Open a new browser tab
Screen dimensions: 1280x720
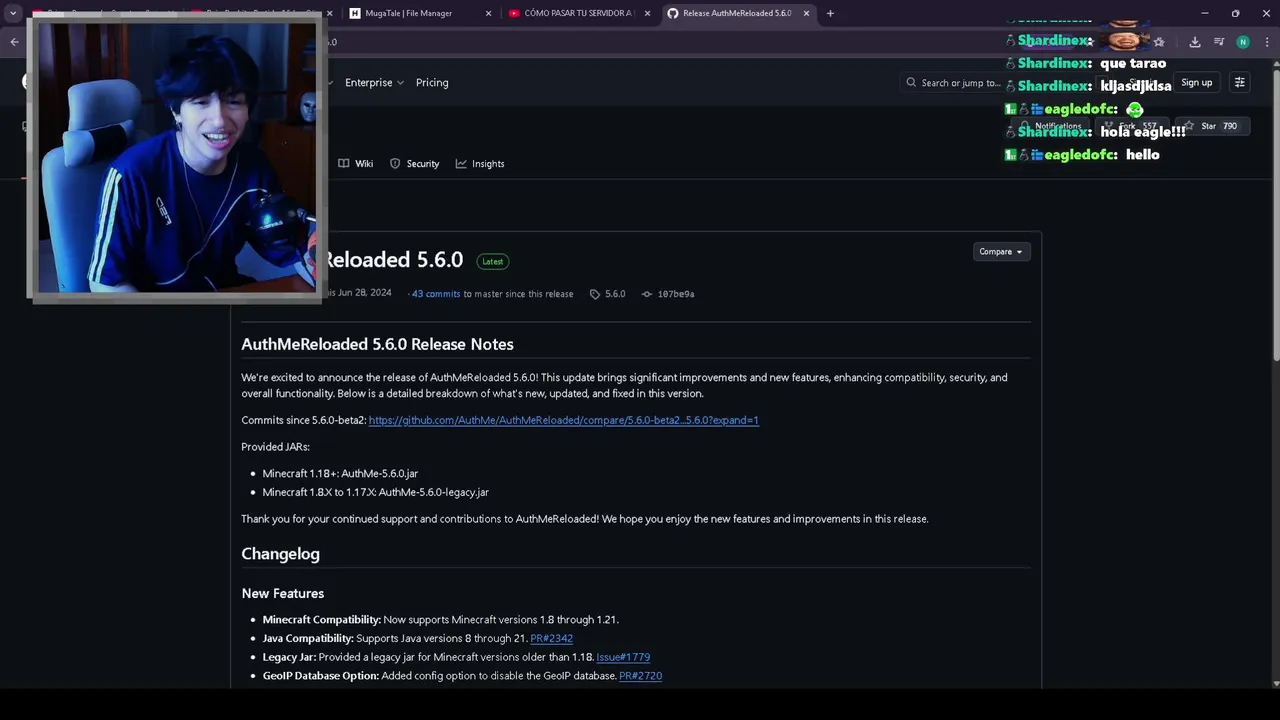coord(830,13)
